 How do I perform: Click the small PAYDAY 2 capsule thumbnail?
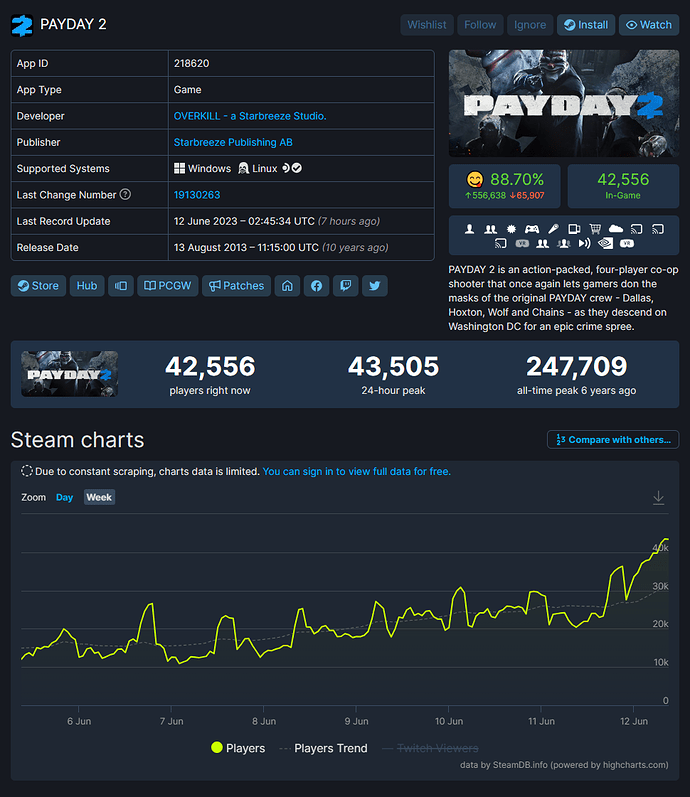click(70, 374)
